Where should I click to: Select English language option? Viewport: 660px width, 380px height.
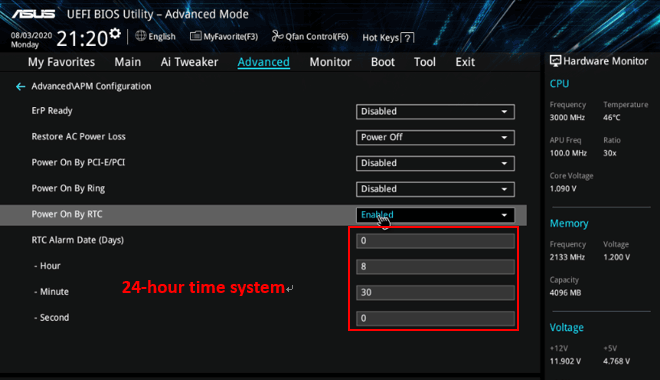(x=162, y=37)
